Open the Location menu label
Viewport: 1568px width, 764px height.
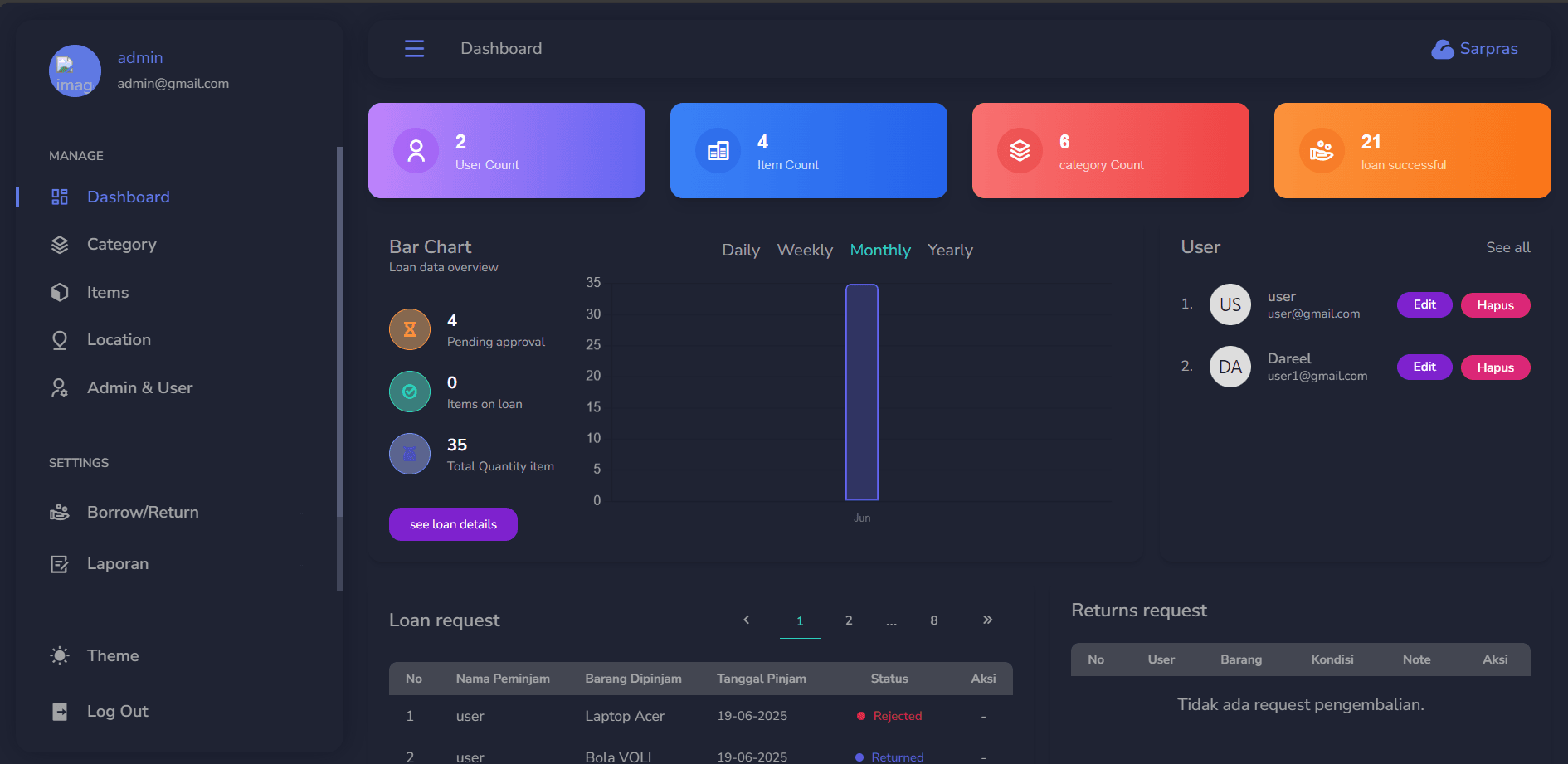tap(119, 340)
